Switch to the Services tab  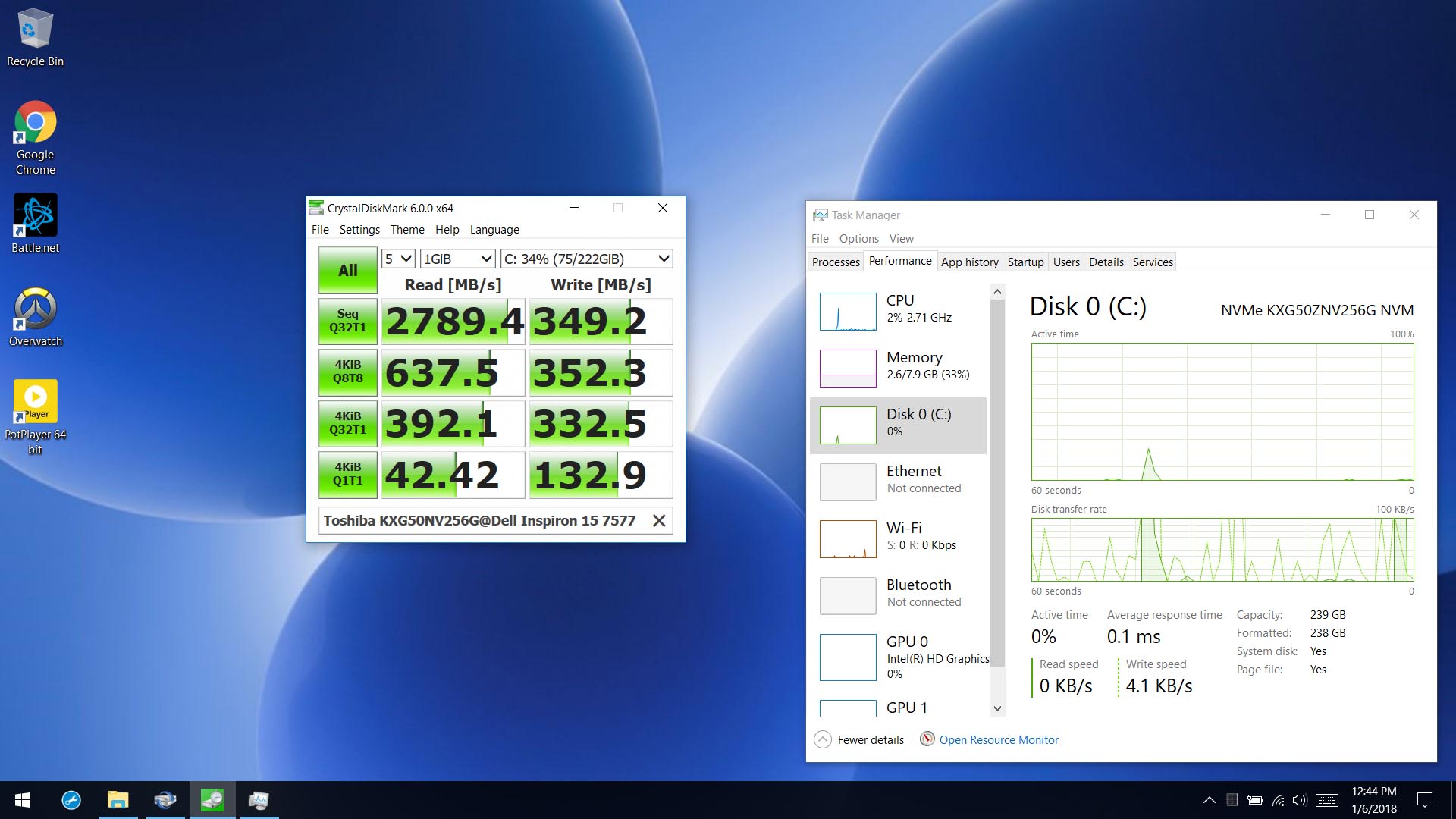1153,262
